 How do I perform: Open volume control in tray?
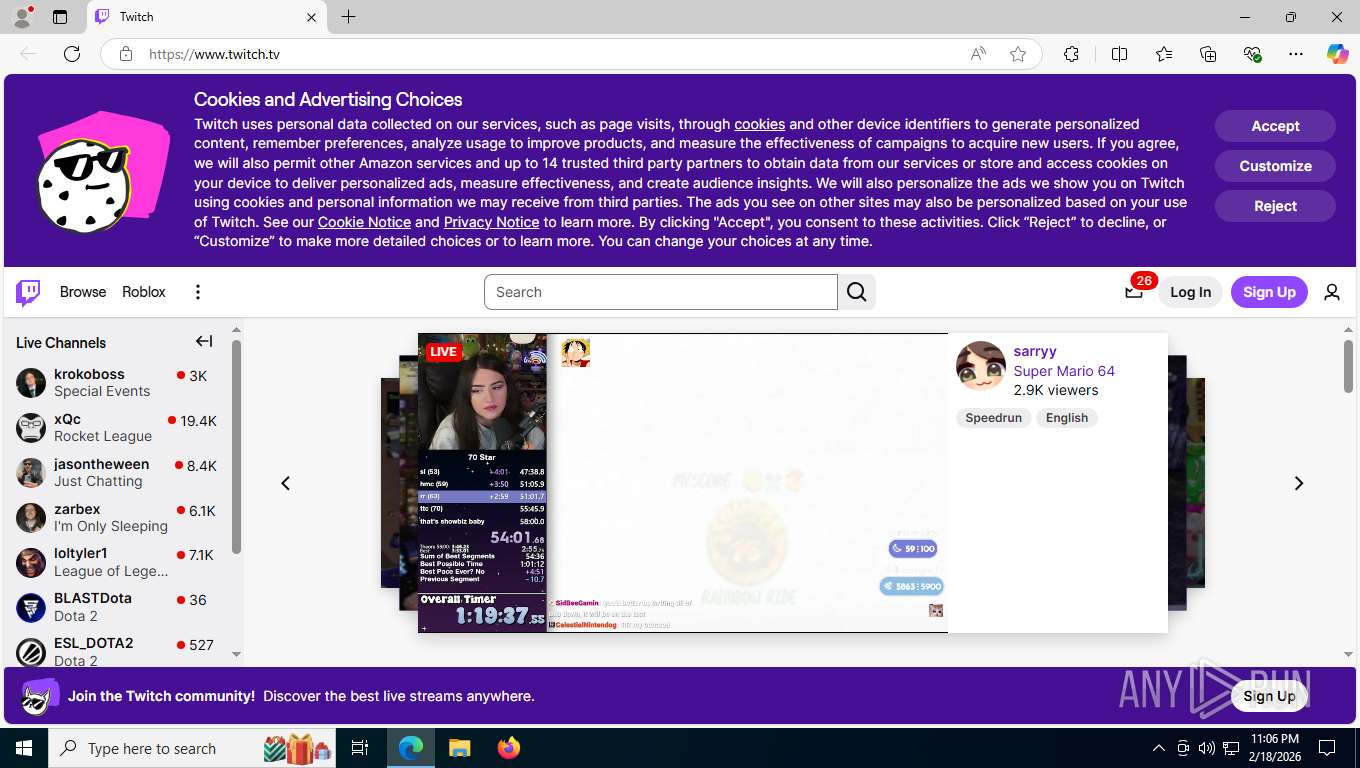coord(1206,748)
